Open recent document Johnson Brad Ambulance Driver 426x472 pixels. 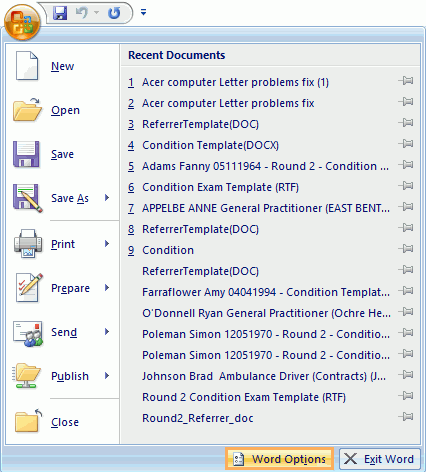tap(264, 376)
